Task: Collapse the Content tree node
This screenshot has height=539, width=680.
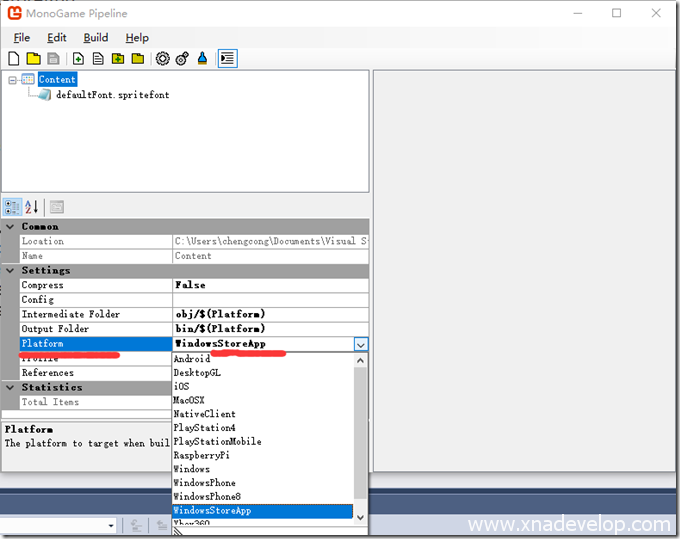Action: point(11,80)
